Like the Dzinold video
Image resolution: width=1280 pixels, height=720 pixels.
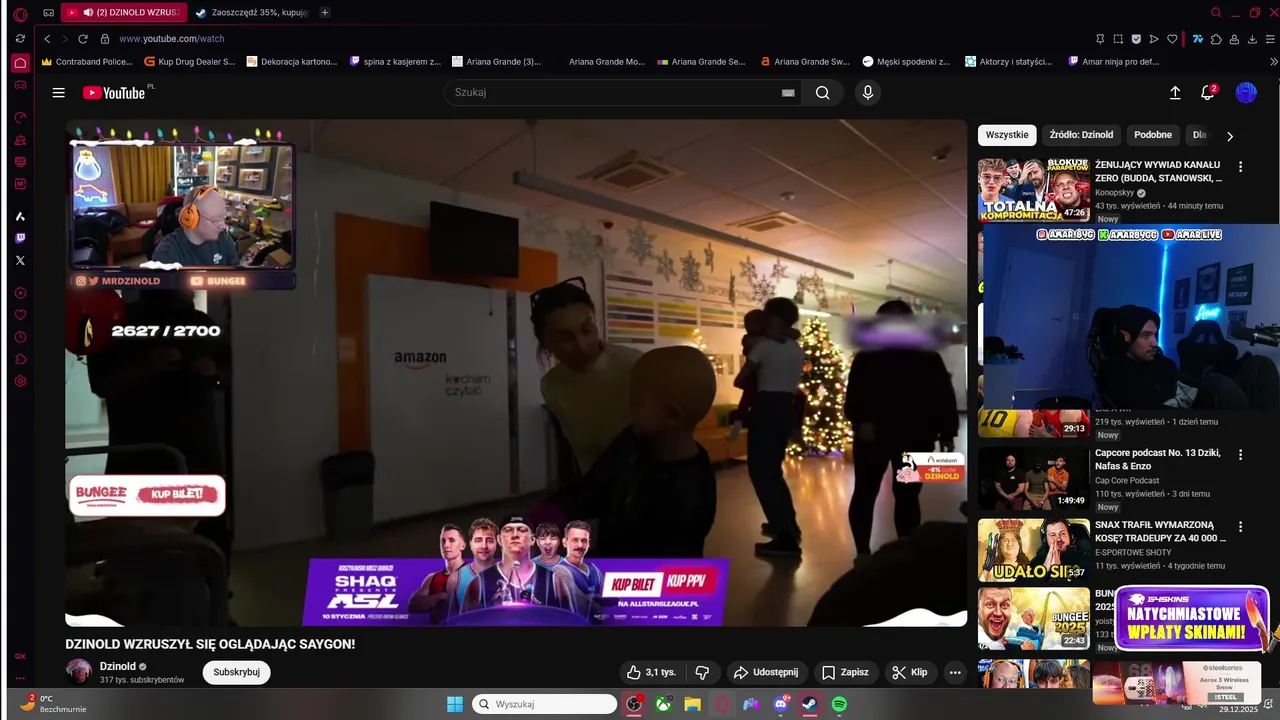(651, 672)
